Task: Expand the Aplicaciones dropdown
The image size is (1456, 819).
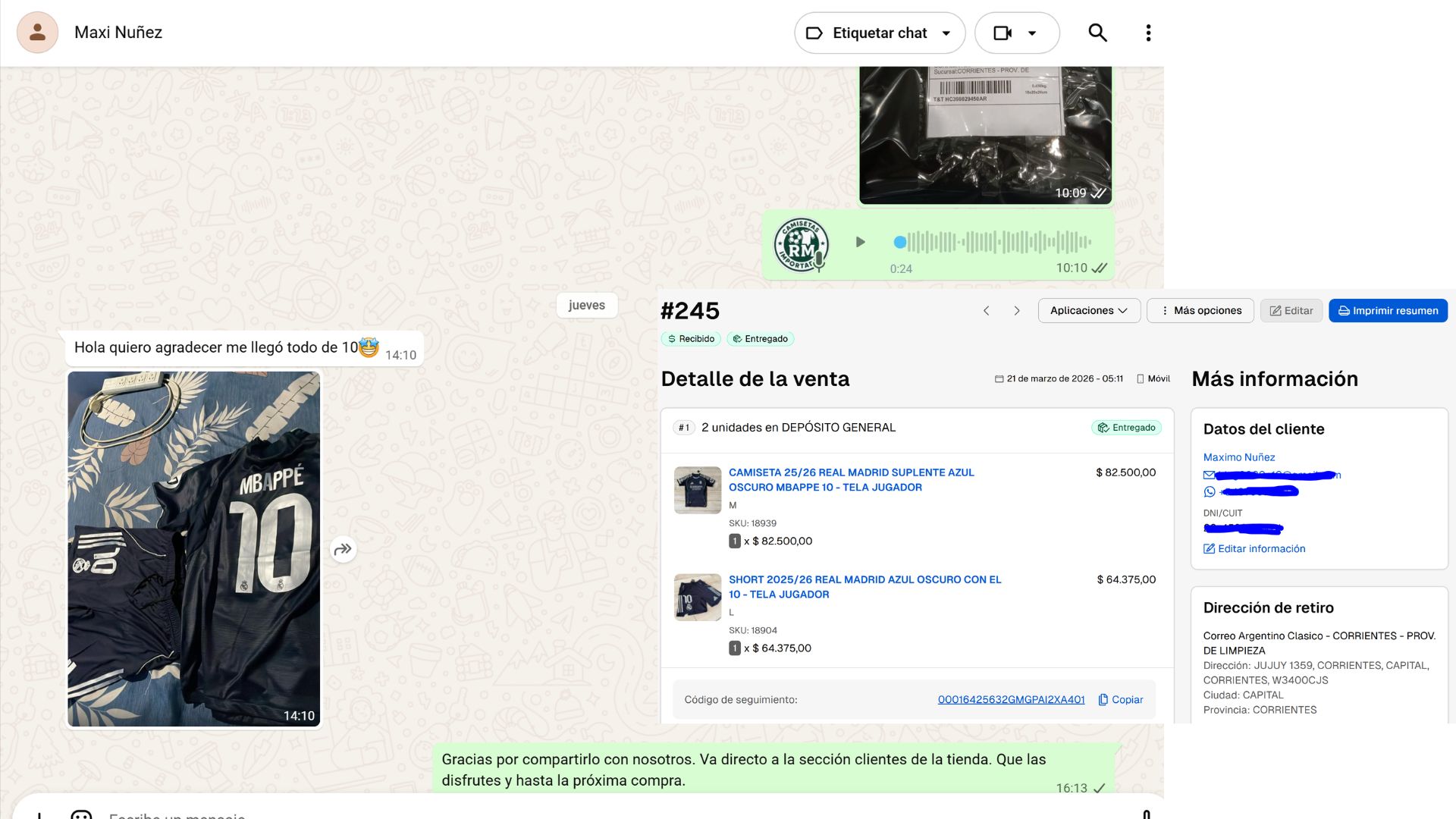Action: point(1089,311)
